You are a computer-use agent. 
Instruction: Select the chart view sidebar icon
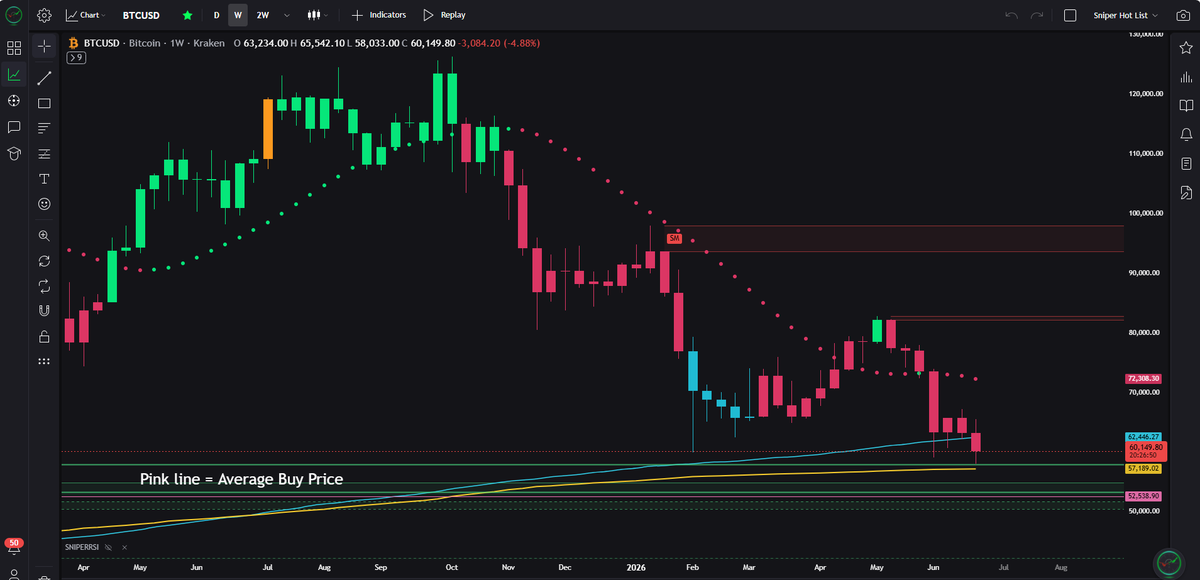pyautogui.click(x=14, y=74)
